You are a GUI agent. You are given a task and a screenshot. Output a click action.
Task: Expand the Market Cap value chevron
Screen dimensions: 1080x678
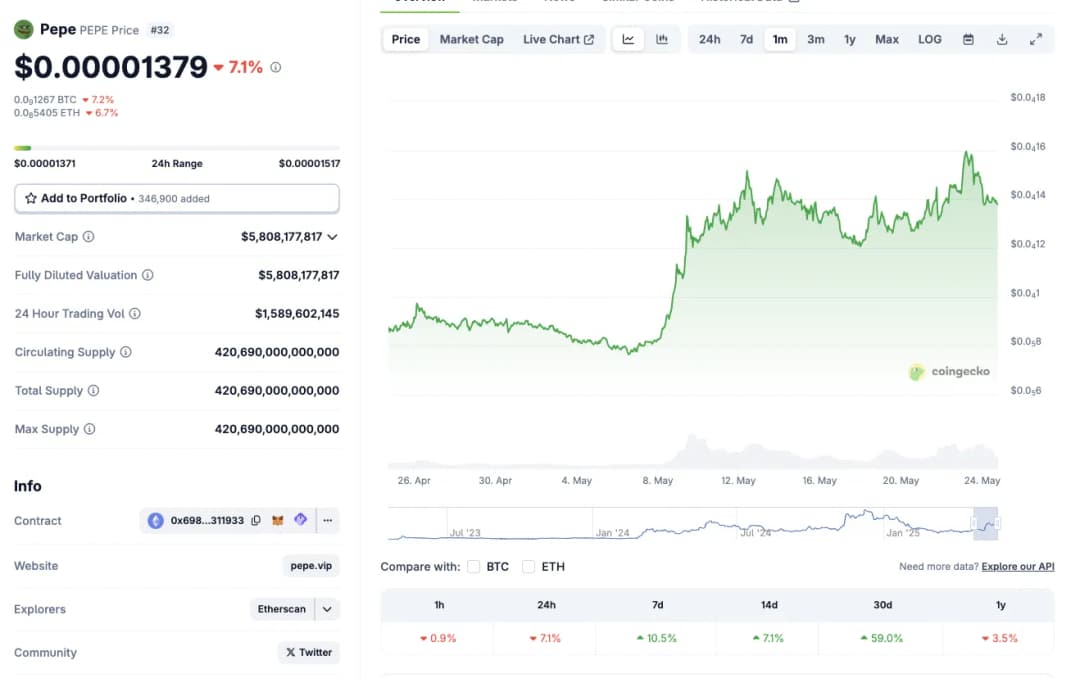point(332,237)
